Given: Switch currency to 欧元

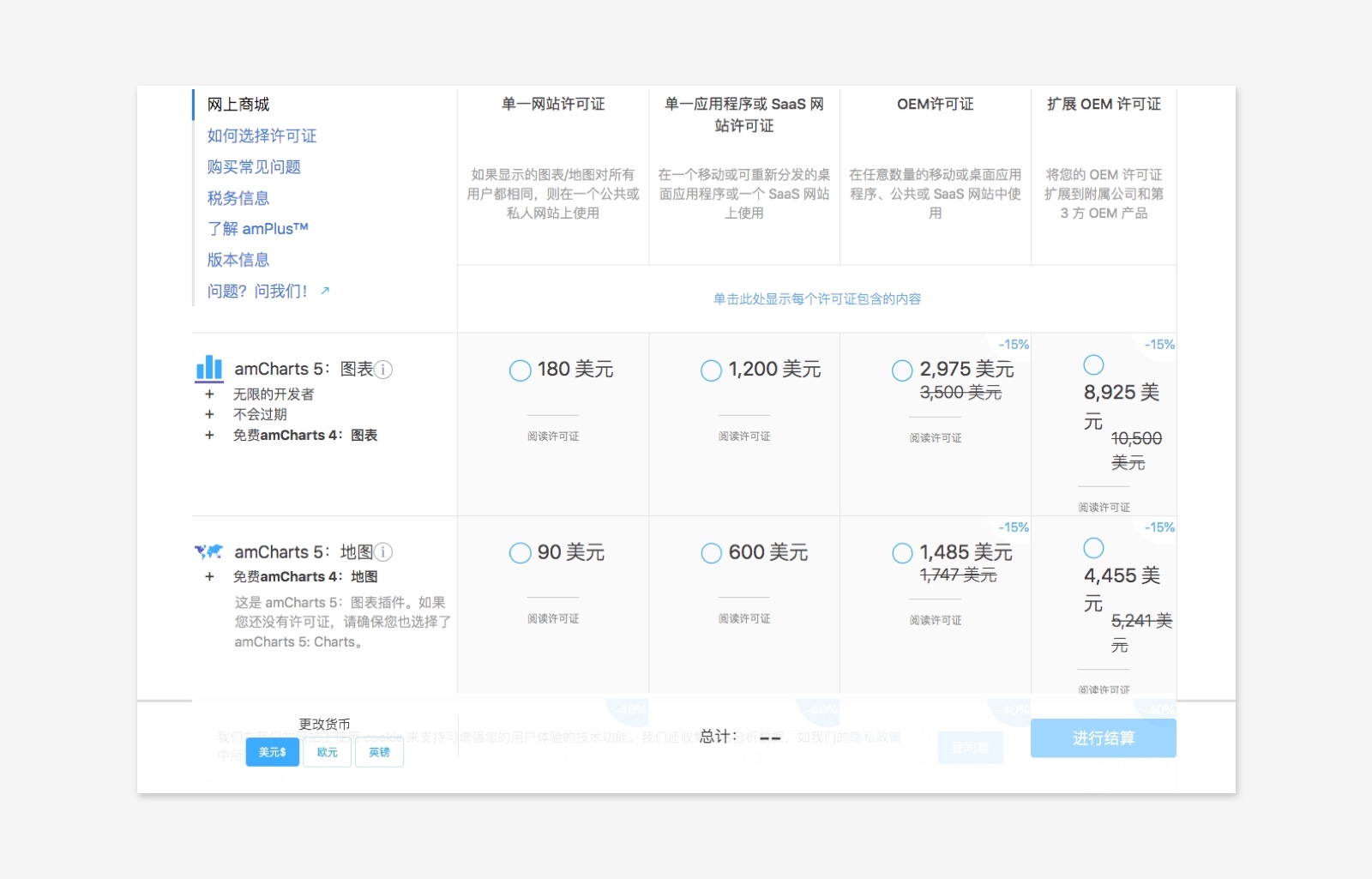Looking at the screenshot, I should 328,752.
